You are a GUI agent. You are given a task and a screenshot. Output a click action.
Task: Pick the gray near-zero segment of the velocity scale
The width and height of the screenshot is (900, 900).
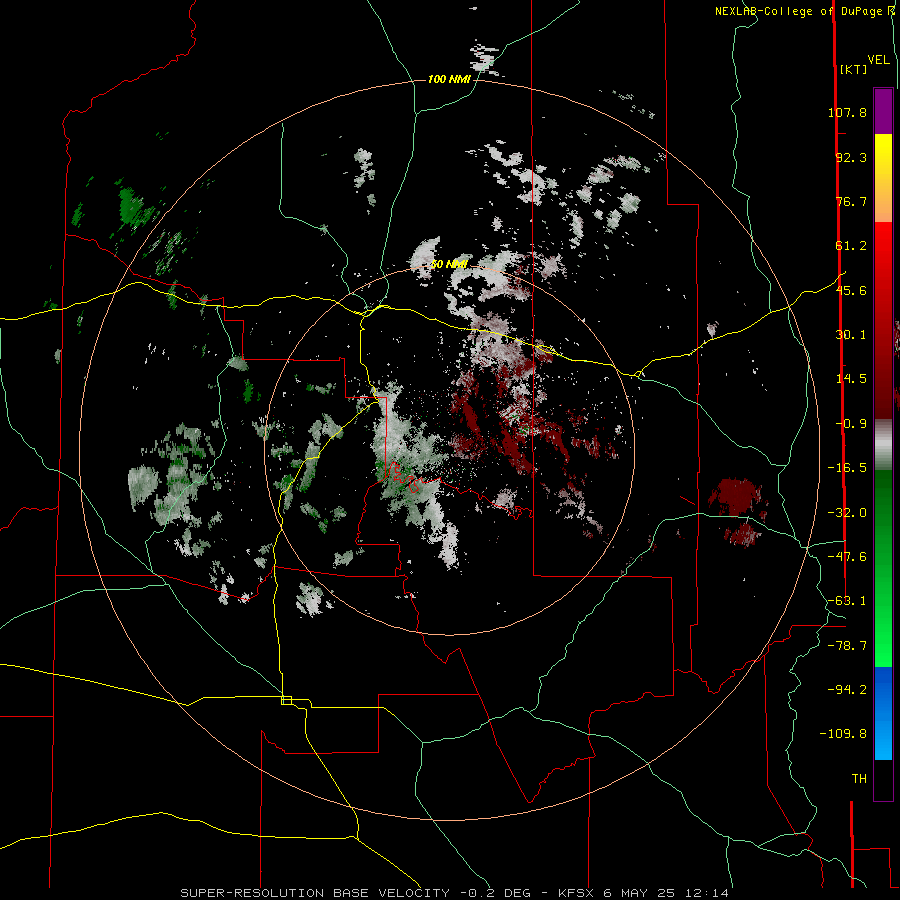point(883,445)
